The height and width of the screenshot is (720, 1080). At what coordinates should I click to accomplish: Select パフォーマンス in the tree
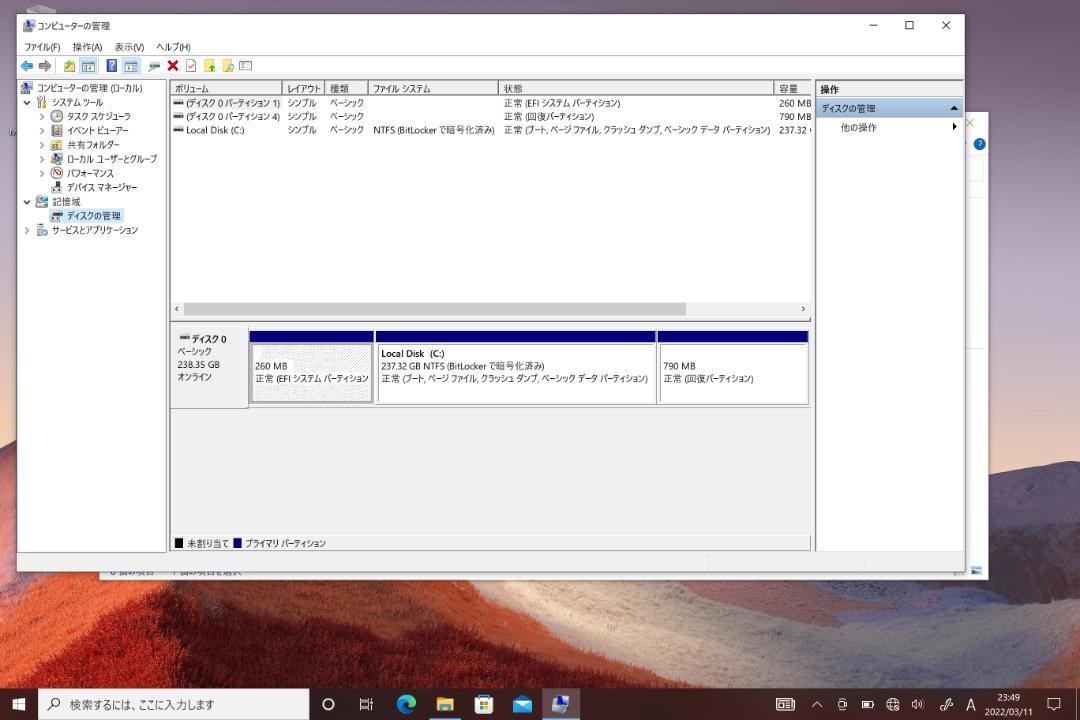pyautogui.click(x=90, y=173)
